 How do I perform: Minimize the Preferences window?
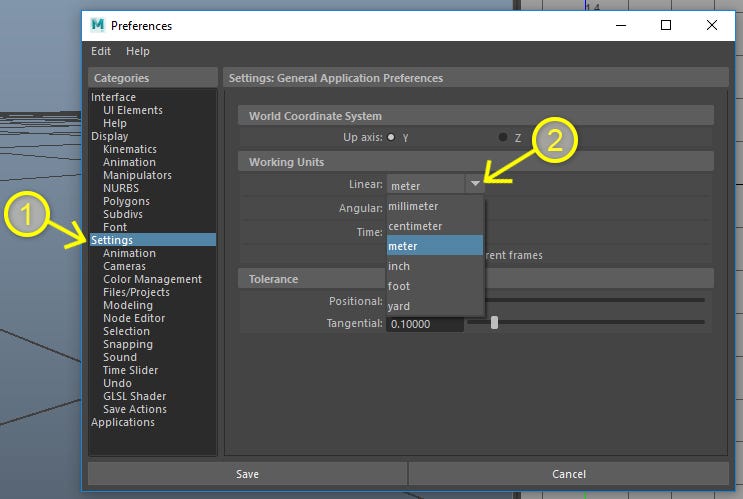(x=621, y=25)
